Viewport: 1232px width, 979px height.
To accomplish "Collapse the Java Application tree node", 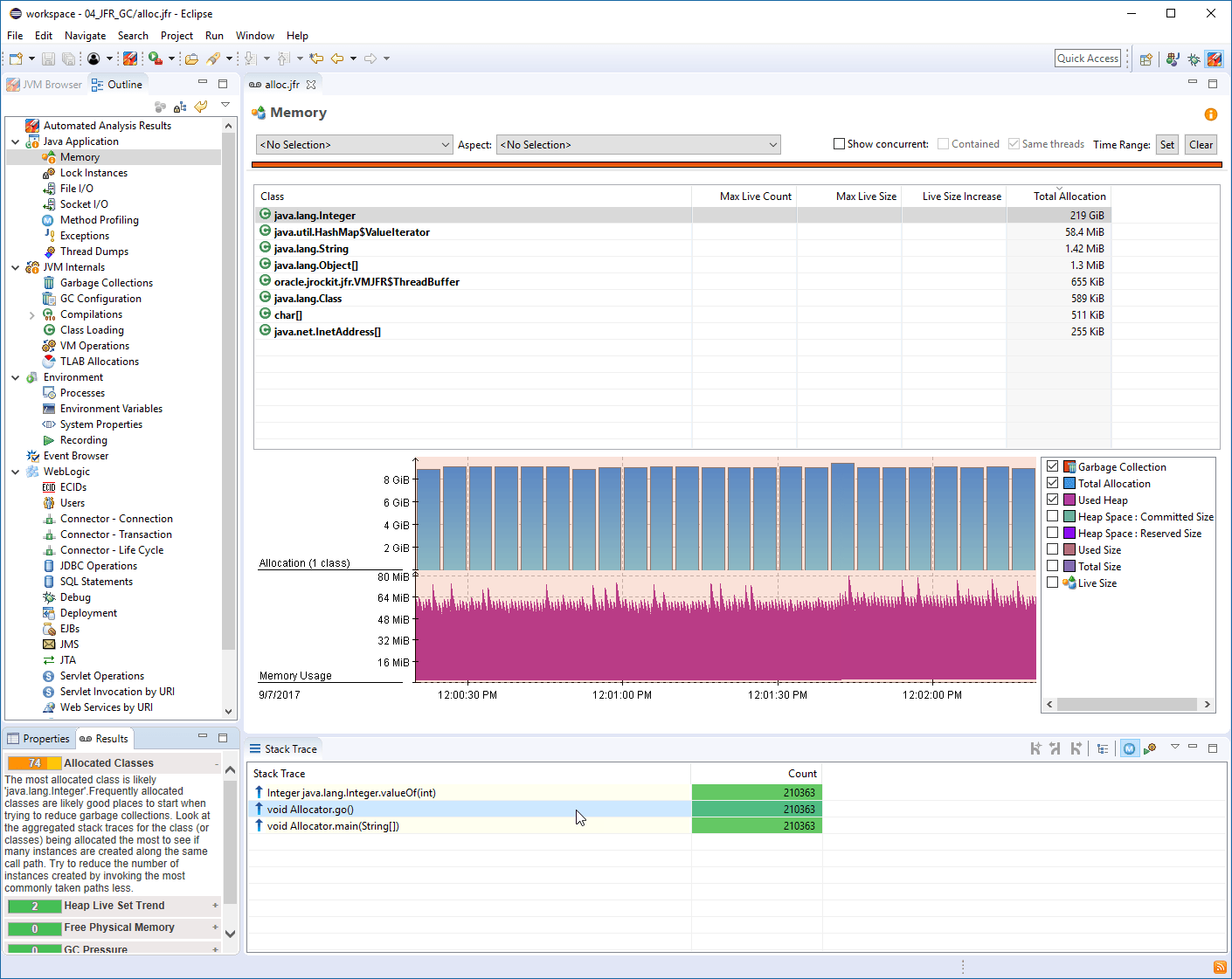I will pos(16,141).
